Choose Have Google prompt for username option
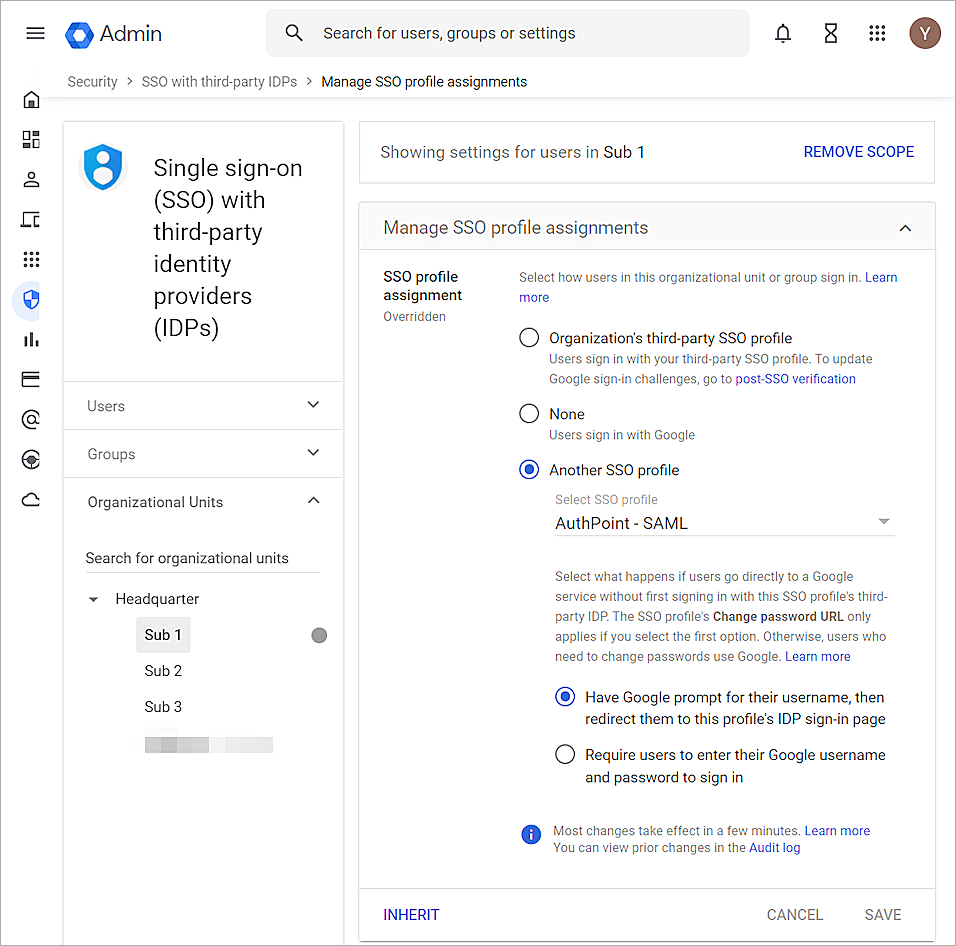The width and height of the screenshot is (956, 946). tap(565, 697)
